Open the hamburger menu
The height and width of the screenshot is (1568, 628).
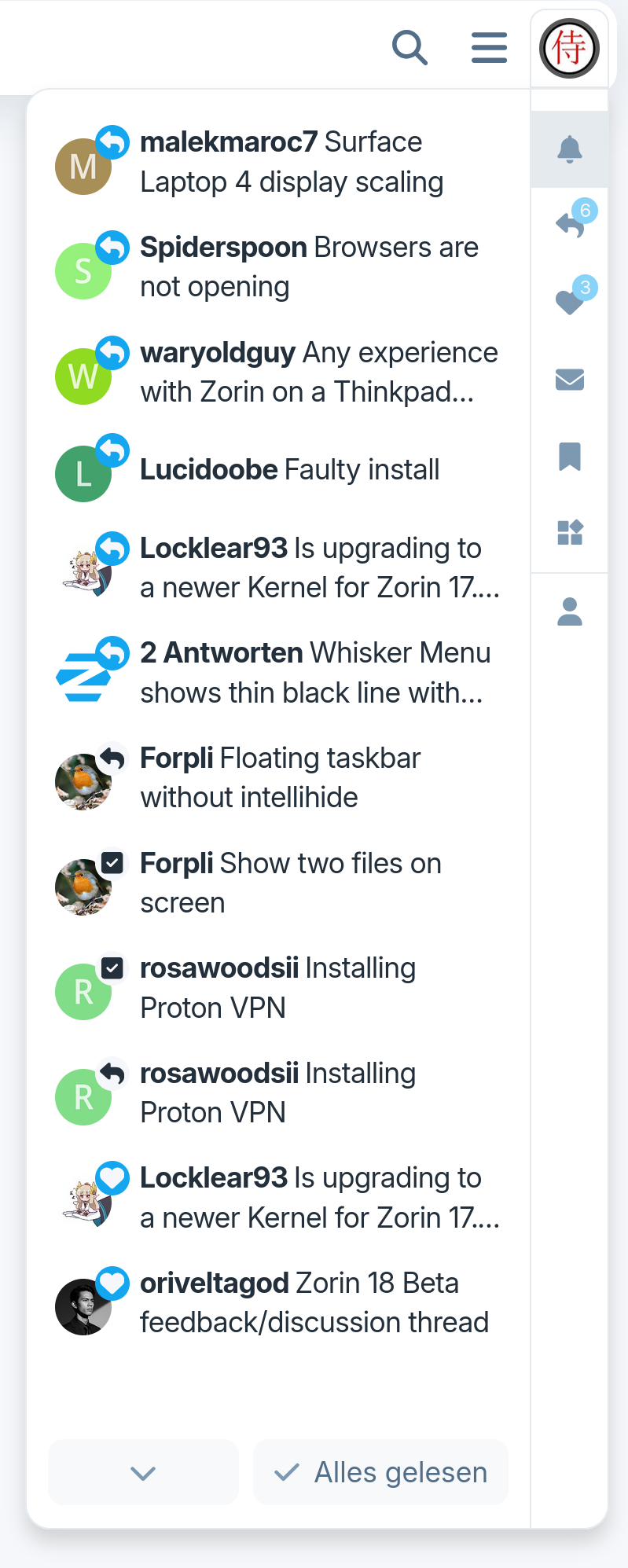pos(489,48)
